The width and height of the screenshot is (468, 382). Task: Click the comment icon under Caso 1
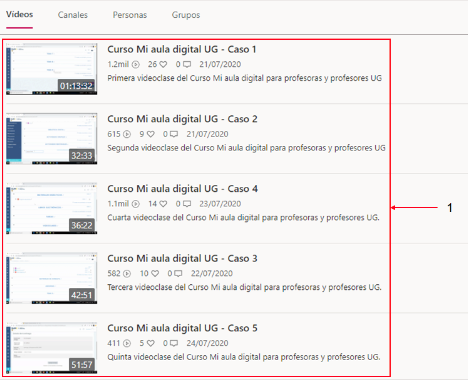187,64
